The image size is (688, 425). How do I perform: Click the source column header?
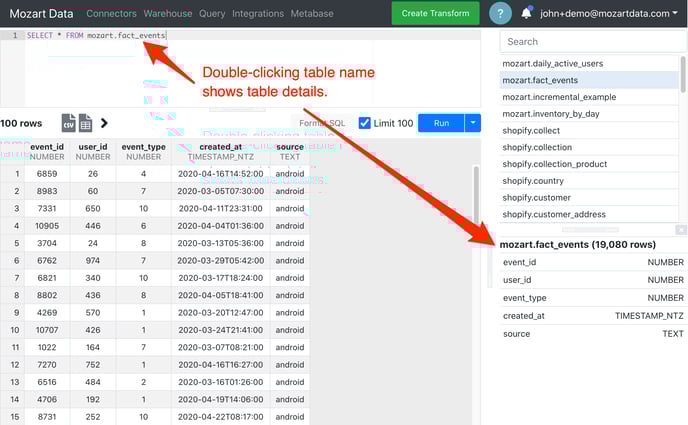pyautogui.click(x=290, y=152)
